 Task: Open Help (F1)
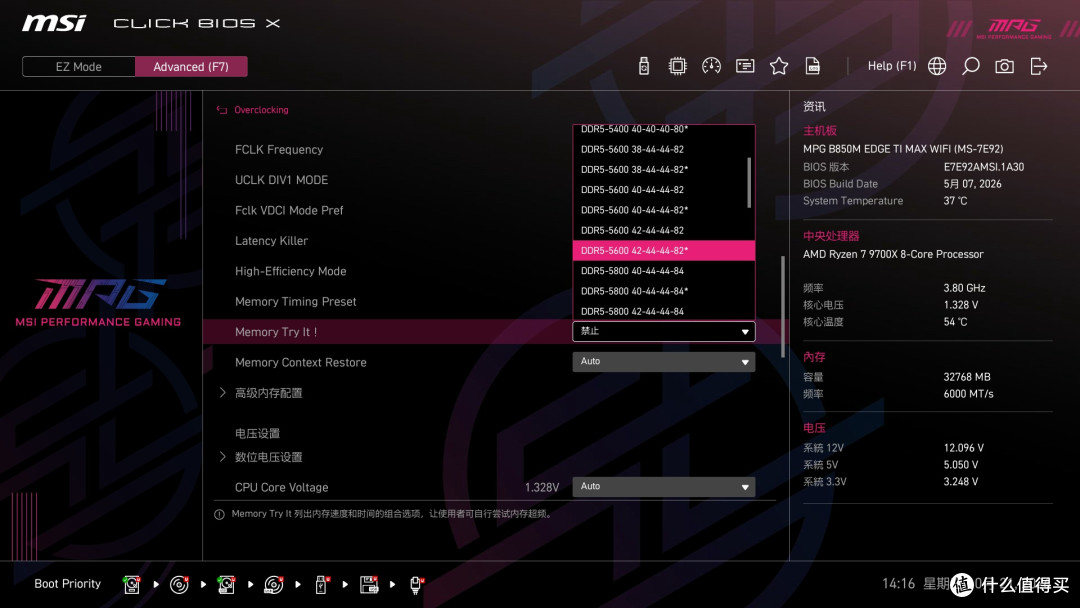tap(892, 66)
